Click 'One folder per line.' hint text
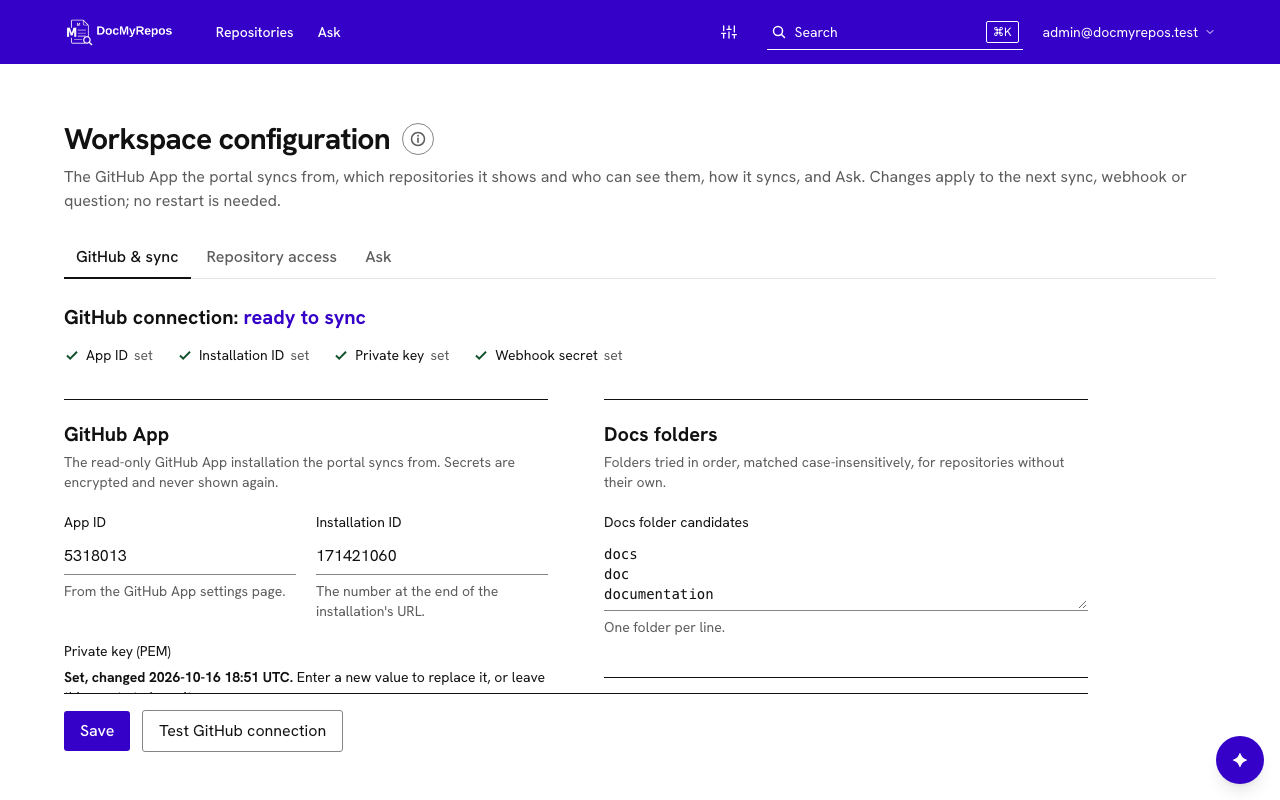The image size is (1280, 800). tap(664, 628)
